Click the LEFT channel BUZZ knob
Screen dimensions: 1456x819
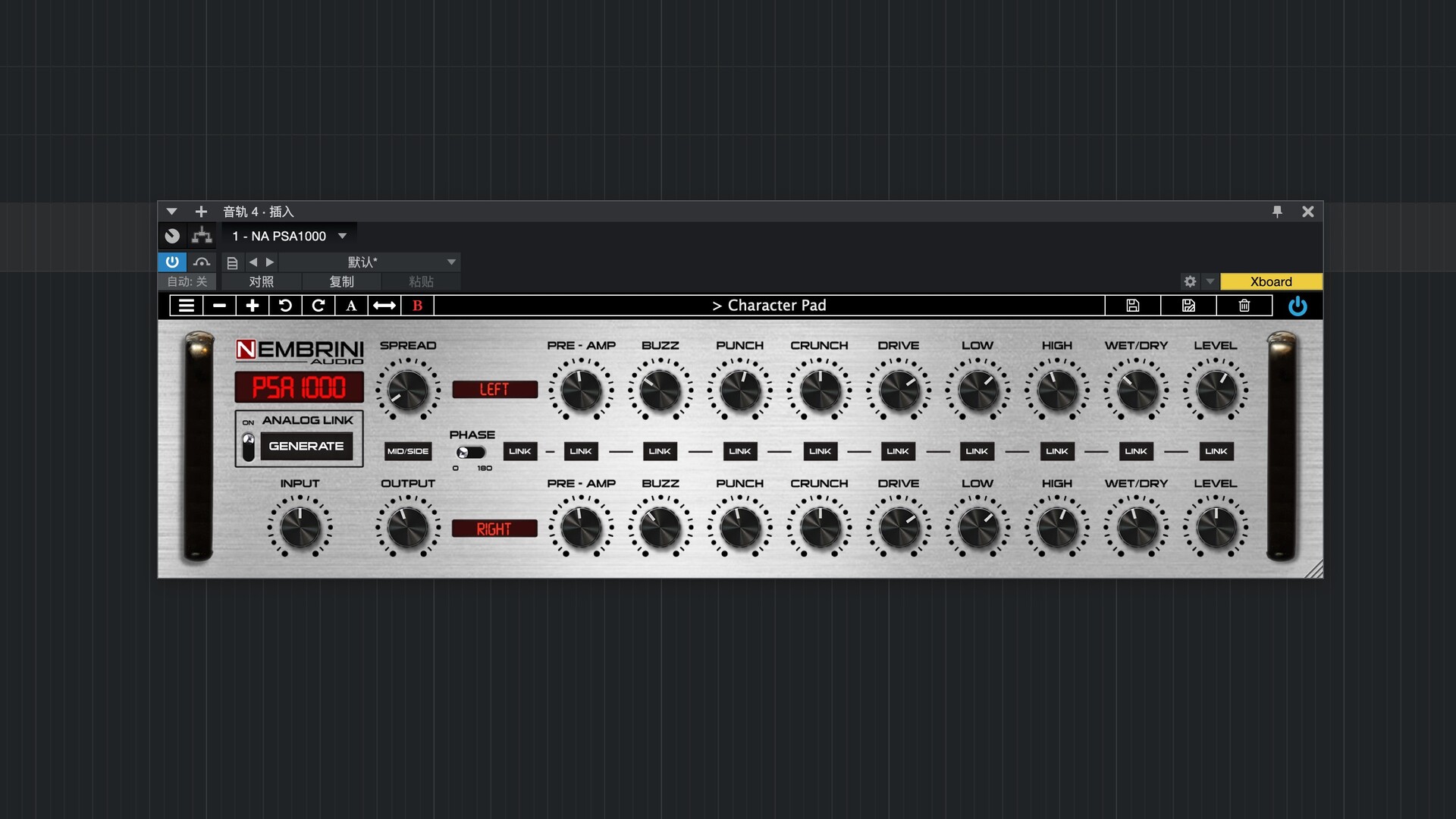coord(660,391)
